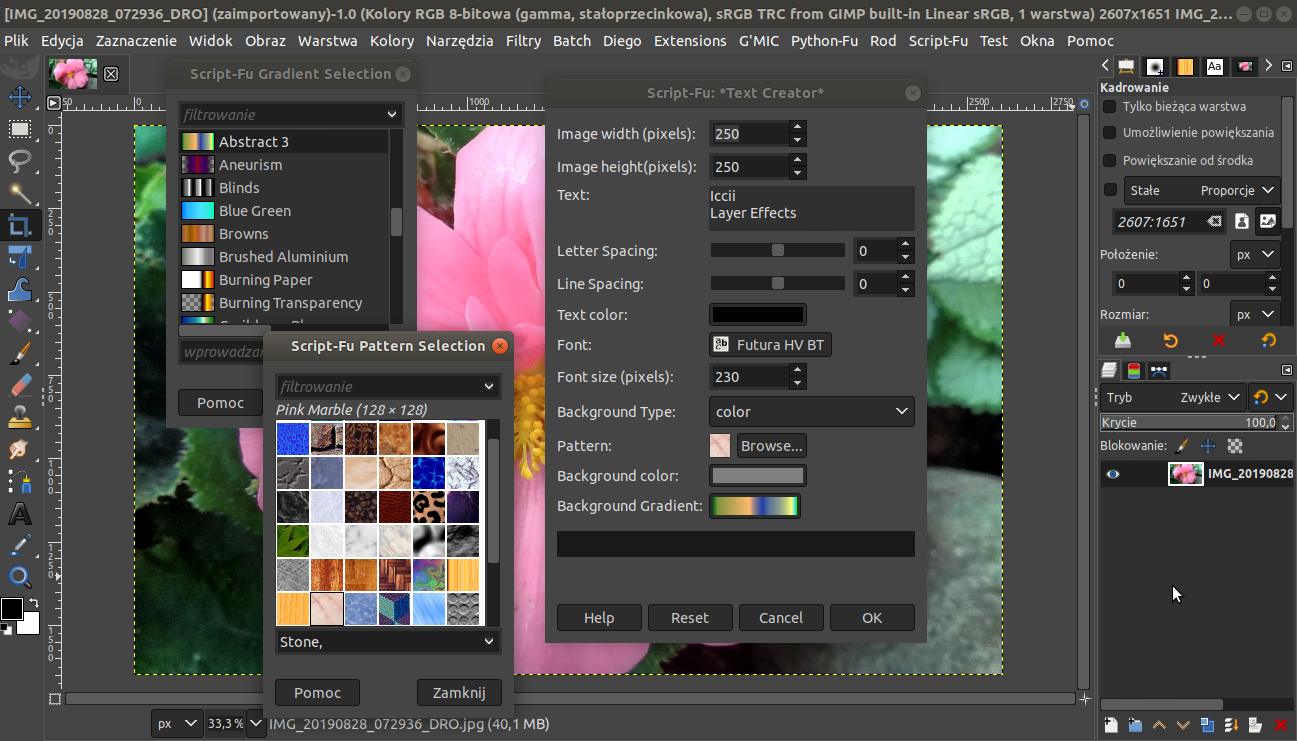Pick the Eraser tool
The height and width of the screenshot is (741, 1297).
pyautogui.click(x=19, y=386)
